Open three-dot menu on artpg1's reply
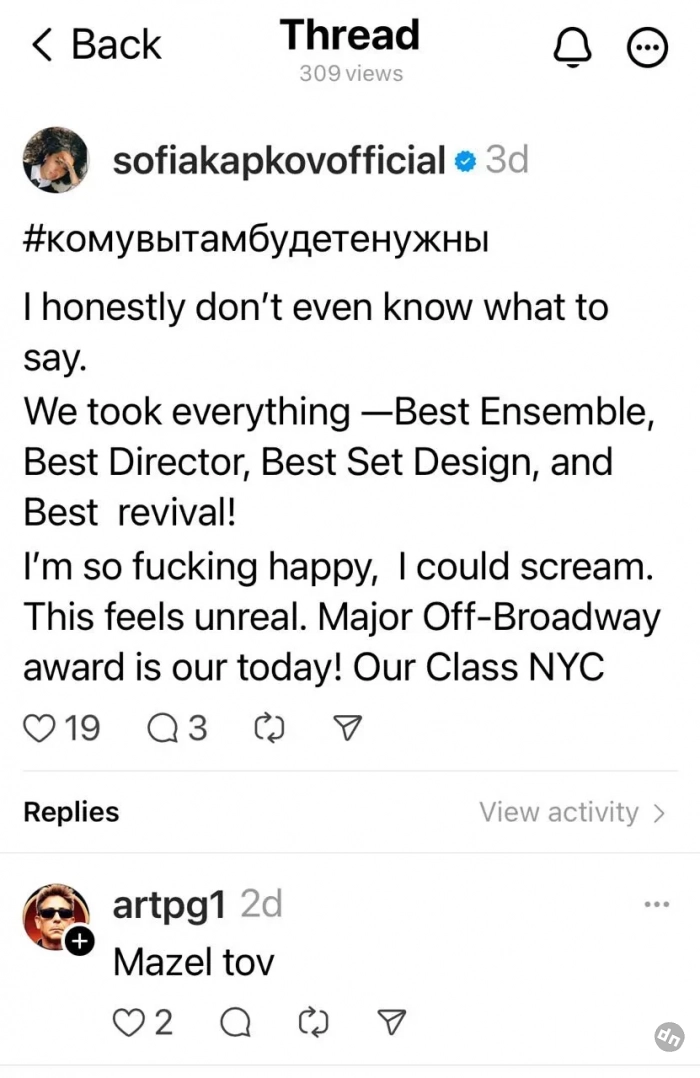The height and width of the screenshot is (1078, 700). point(656,905)
